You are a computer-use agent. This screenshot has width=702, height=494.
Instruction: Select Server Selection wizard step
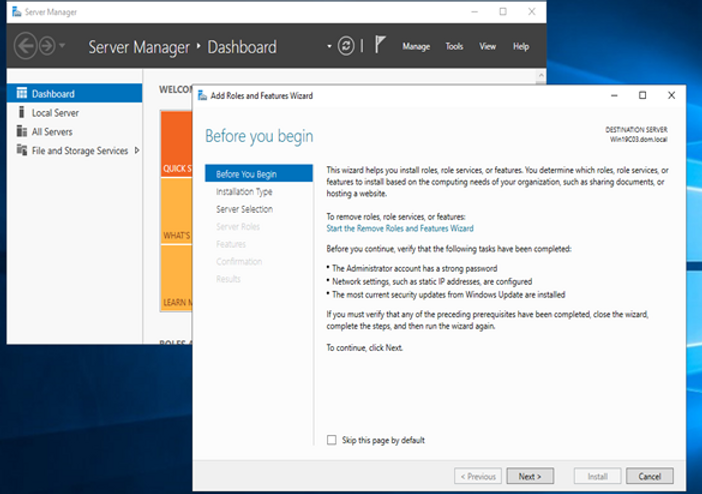point(244,209)
